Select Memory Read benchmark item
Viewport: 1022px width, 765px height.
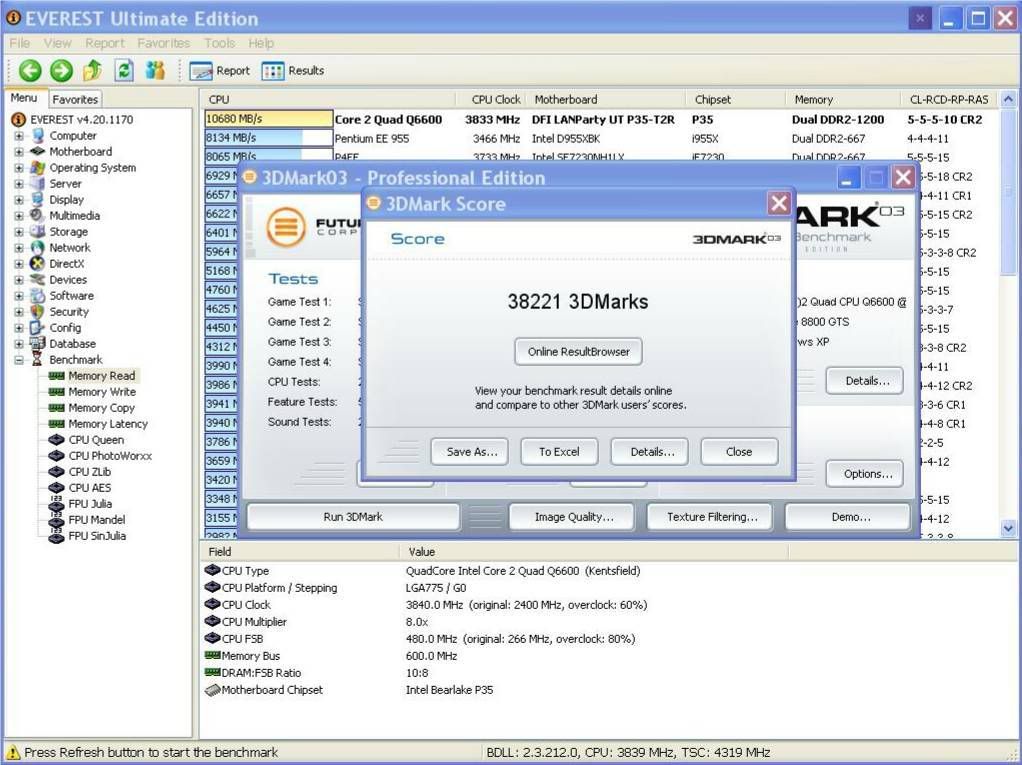pyautogui.click(x=101, y=376)
